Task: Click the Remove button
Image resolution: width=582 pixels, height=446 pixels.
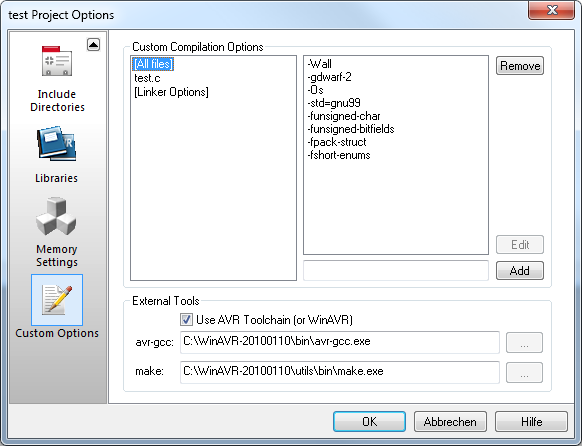Action: (520, 66)
